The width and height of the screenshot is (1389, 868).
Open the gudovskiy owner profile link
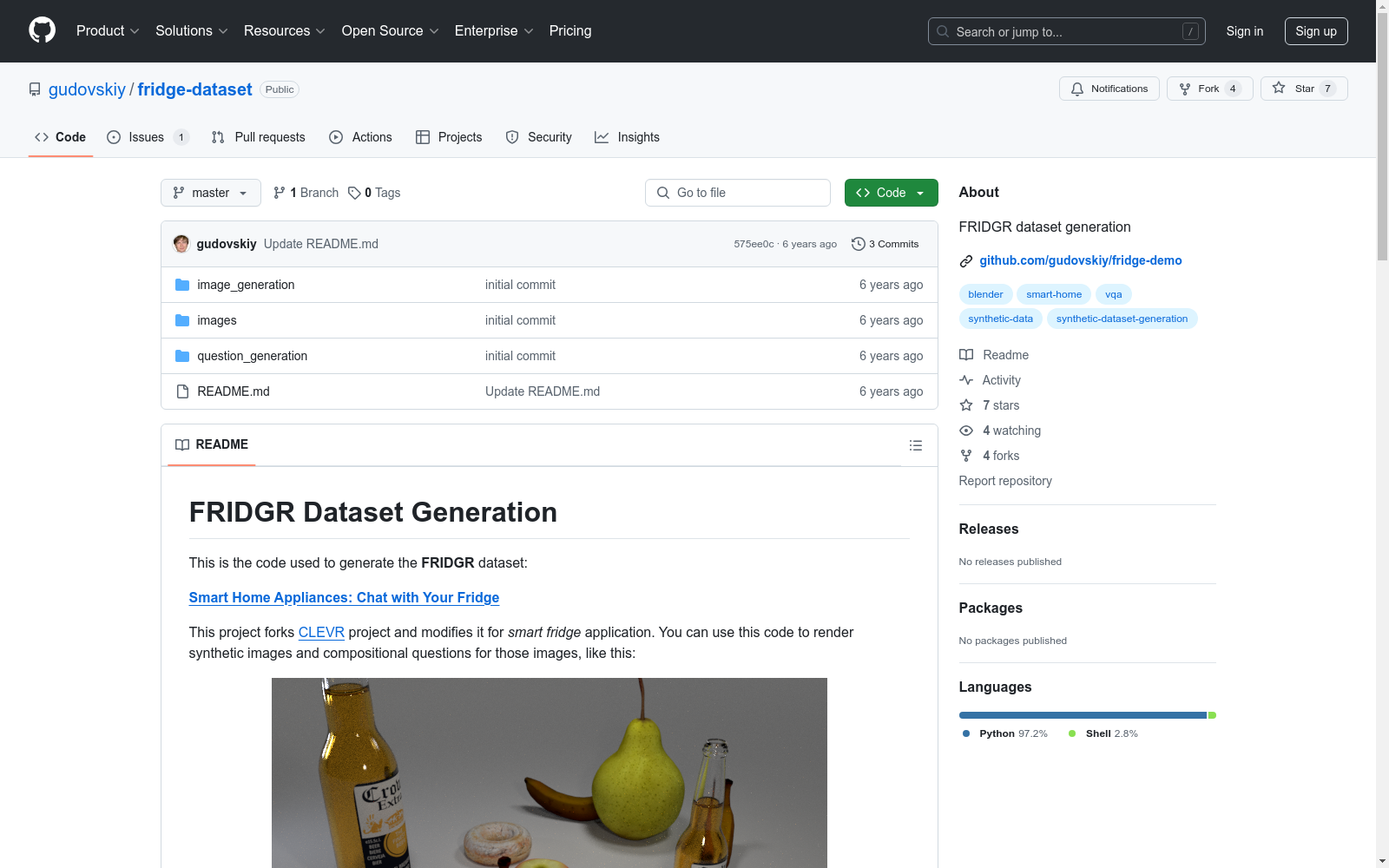87,89
